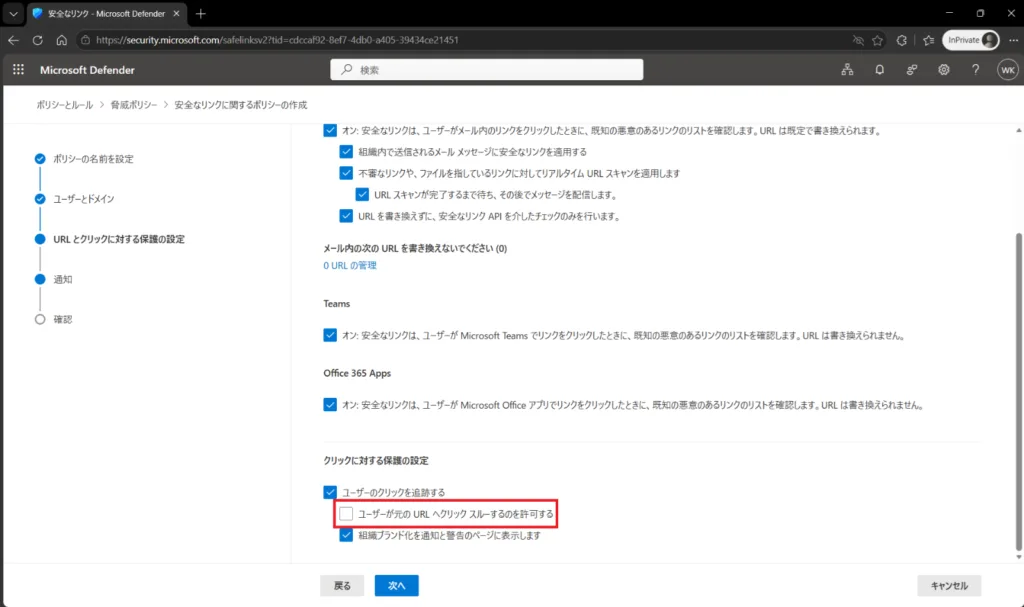
Task: Click the help question mark icon
Action: tap(975, 69)
